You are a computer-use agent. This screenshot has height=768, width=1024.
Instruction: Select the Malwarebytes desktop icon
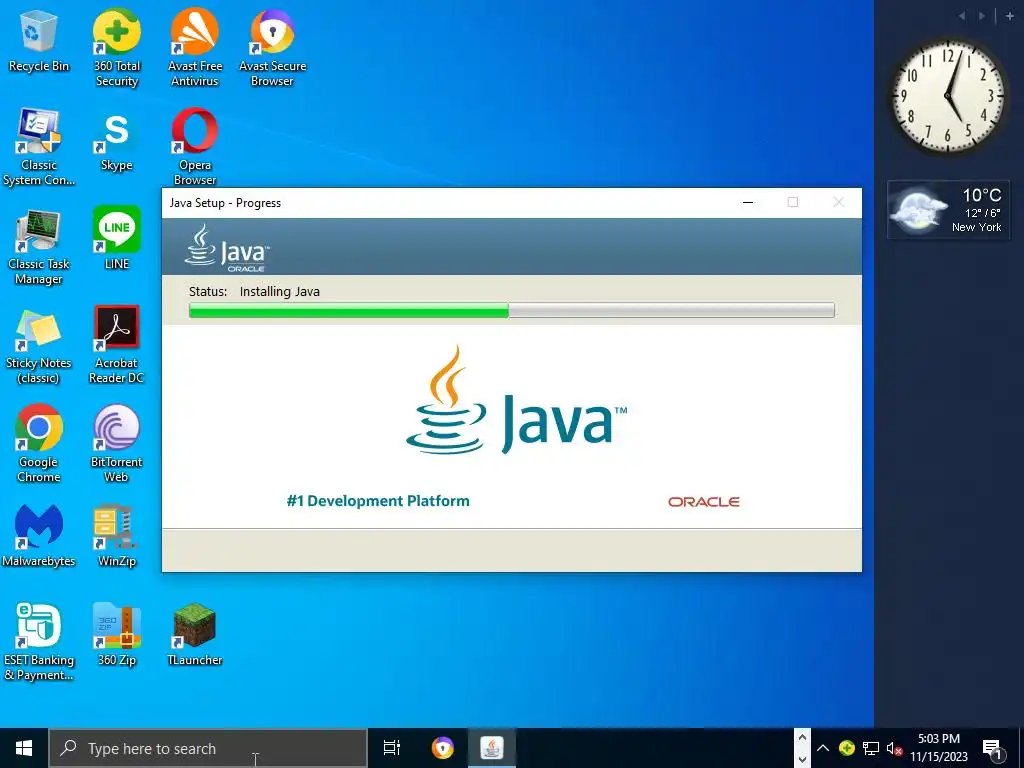tap(39, 536)
